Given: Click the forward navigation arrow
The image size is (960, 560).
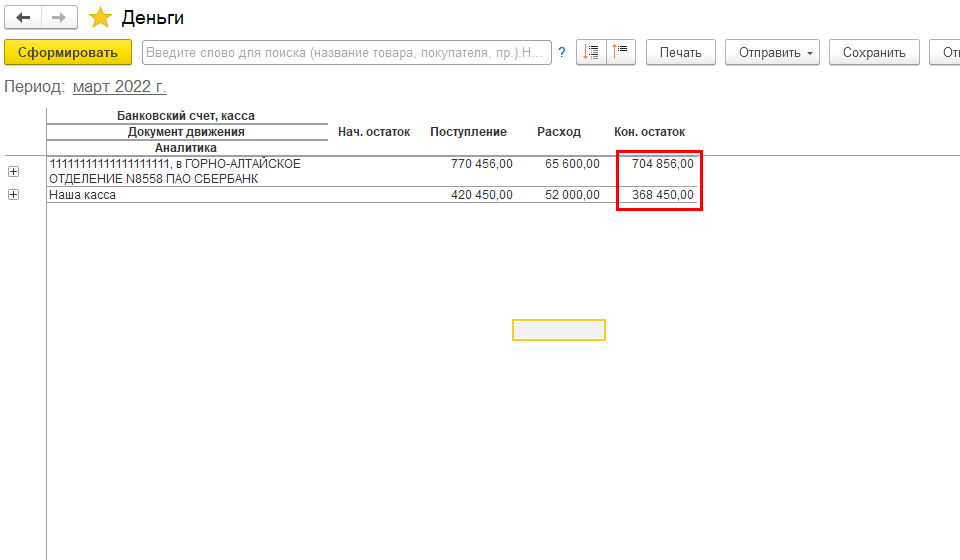Looking at the screenshot, I should click(58, 18).
